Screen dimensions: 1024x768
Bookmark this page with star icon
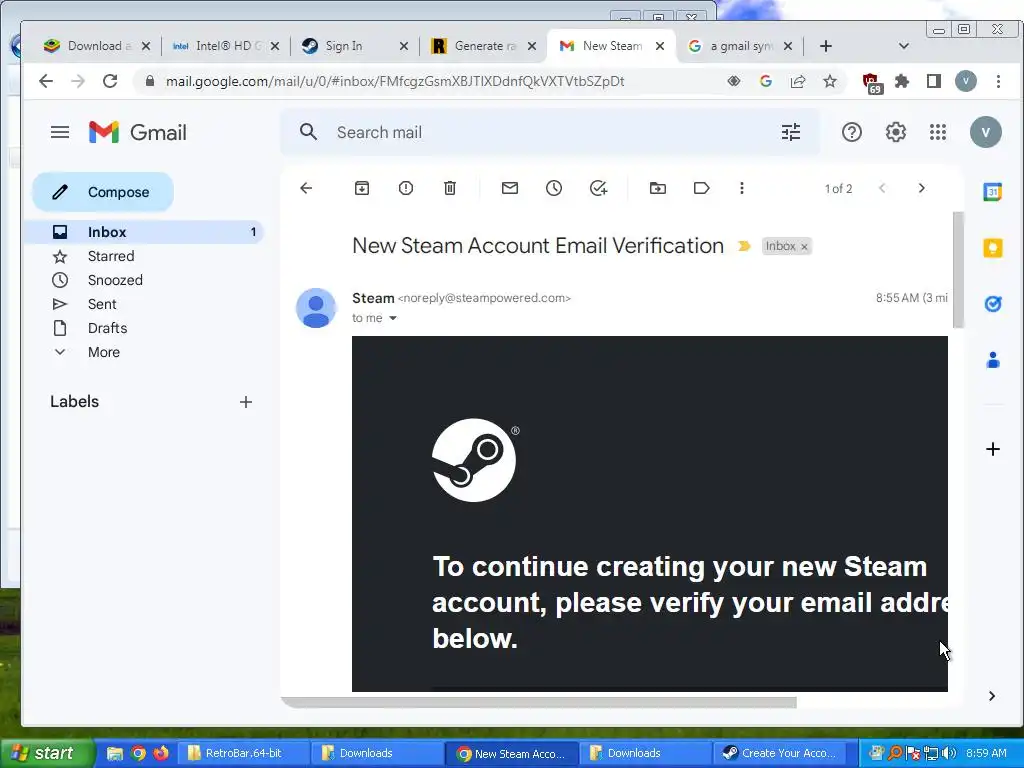click(x=830, y=82)
